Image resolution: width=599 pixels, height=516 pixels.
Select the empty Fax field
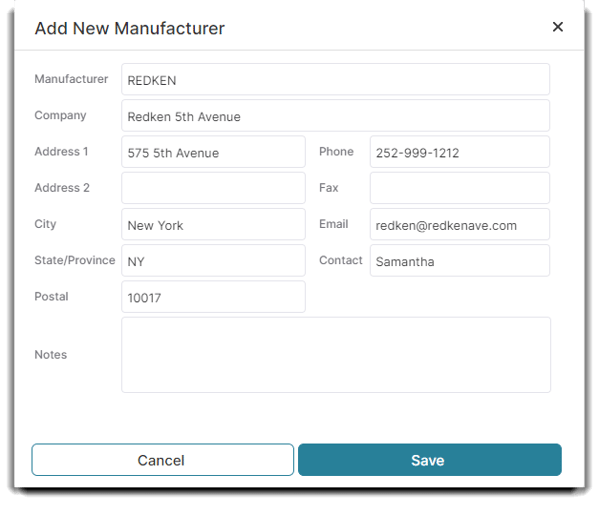click(460, 188)
